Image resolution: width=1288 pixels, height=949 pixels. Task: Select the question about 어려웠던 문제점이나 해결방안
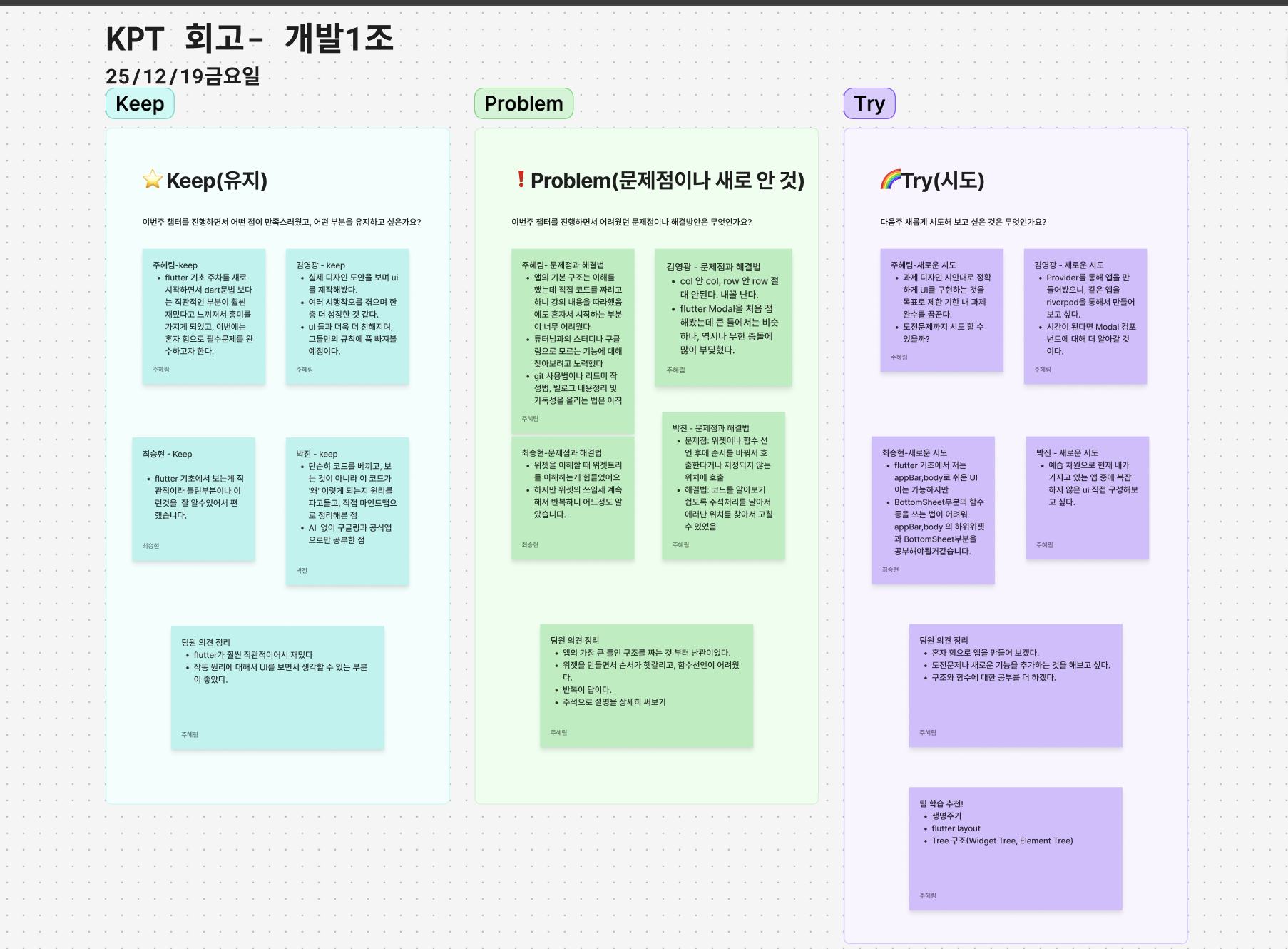click(x=631, y=222)
